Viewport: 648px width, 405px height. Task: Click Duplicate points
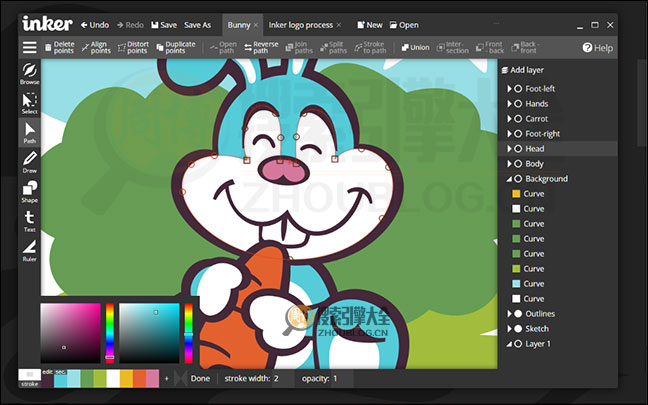(x=176, y=48)
